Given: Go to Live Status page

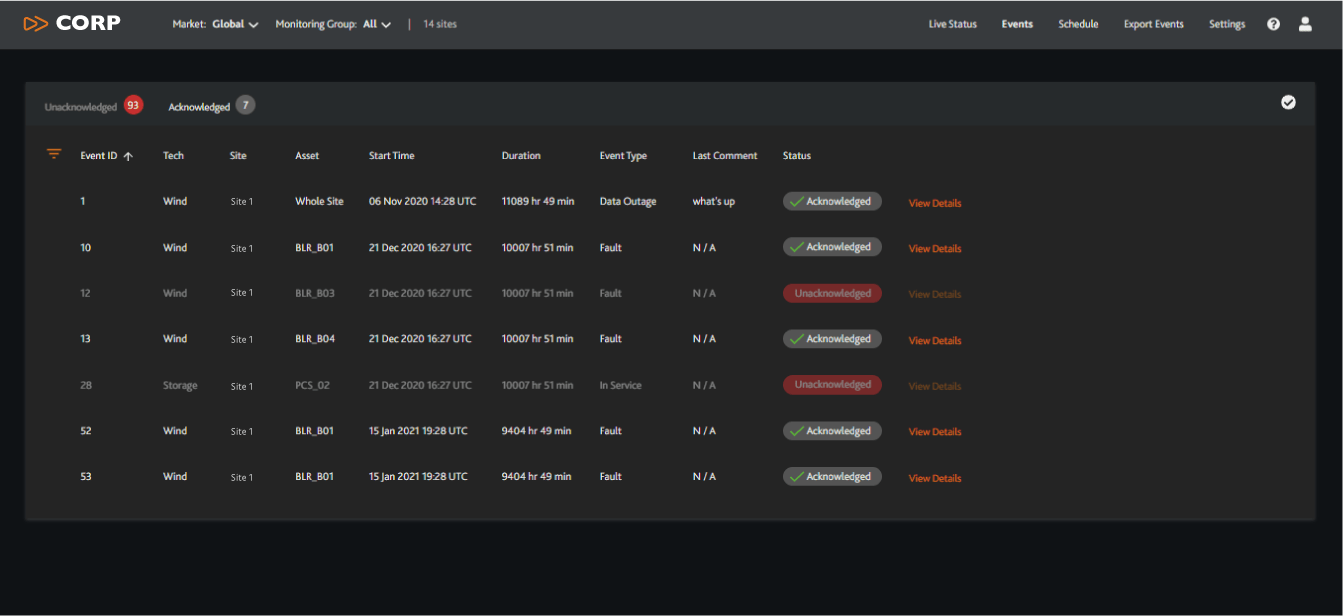Looking at the screenshot, I should (x=952, y=24).
